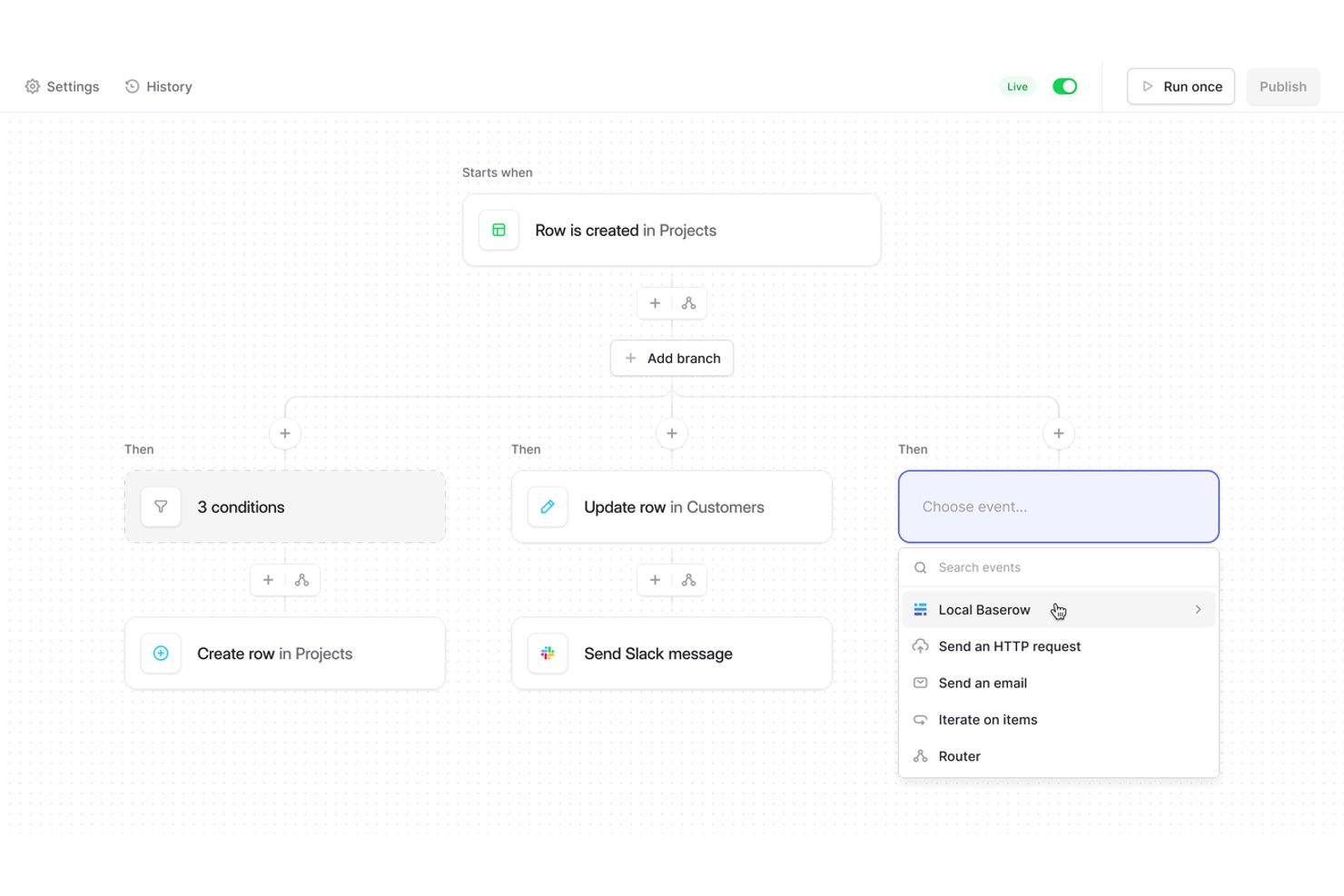
Task: Click the plus circle above Update row branch
Action: point(672,433)
